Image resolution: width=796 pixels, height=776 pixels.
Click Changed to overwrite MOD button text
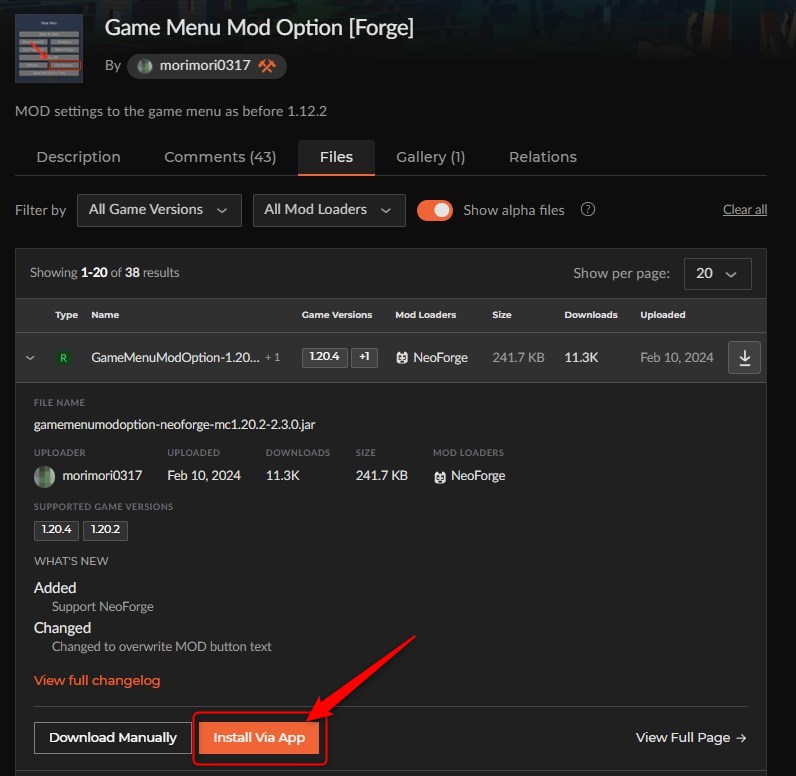point(161,647)
